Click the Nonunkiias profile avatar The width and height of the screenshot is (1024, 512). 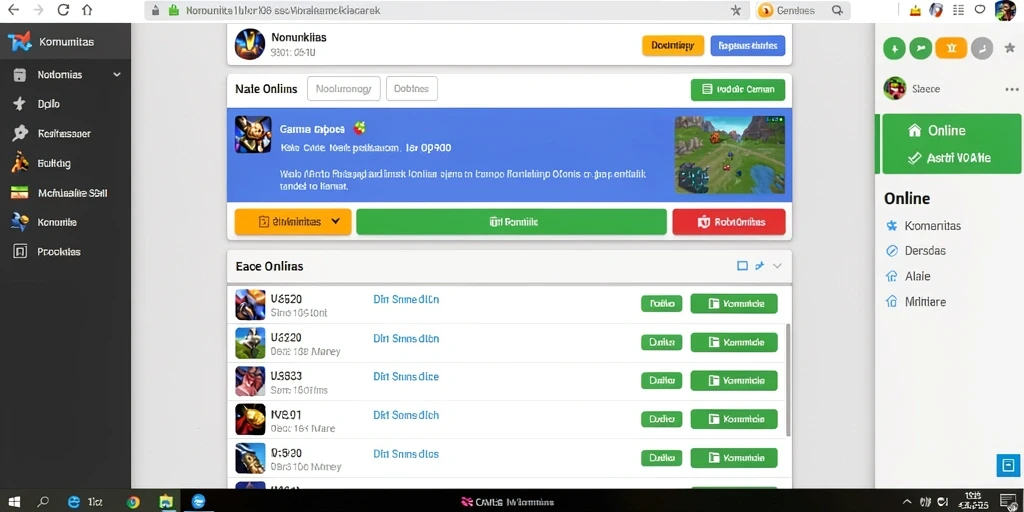click(249, 44)
